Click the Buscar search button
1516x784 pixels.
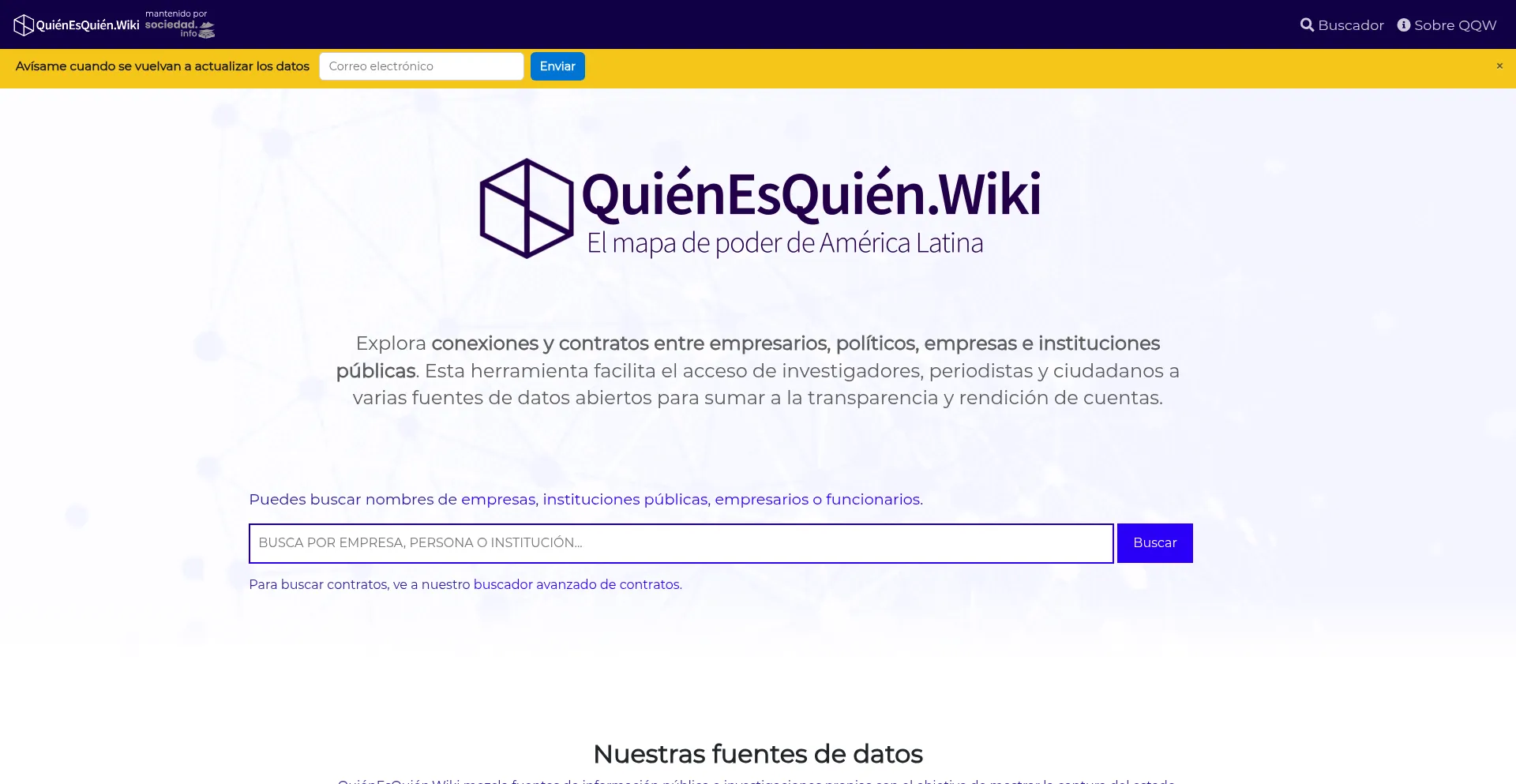tap(1154, 543)
